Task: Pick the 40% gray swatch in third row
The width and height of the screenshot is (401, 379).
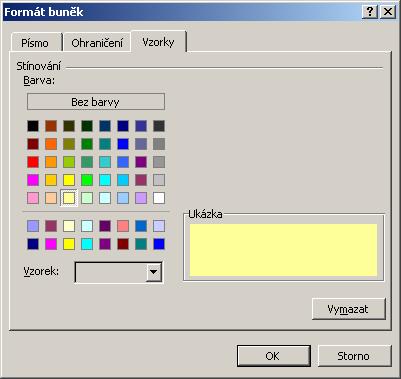Action: [x=159, y=162]
